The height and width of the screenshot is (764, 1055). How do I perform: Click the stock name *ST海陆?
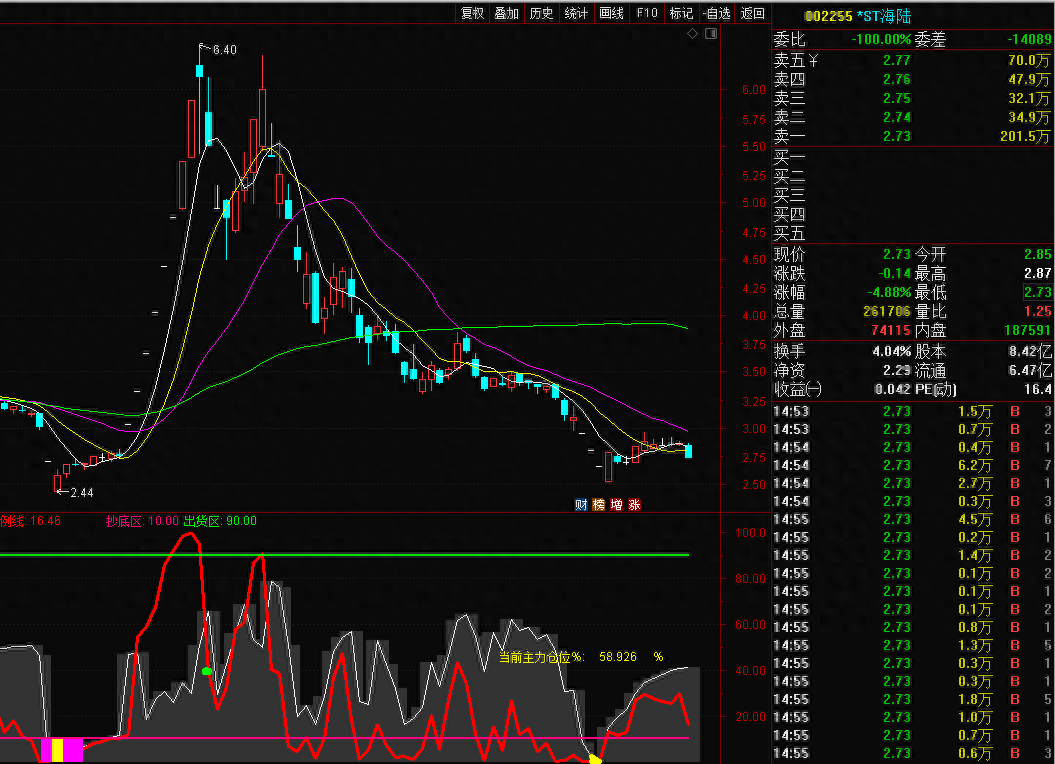click(884, 16)
